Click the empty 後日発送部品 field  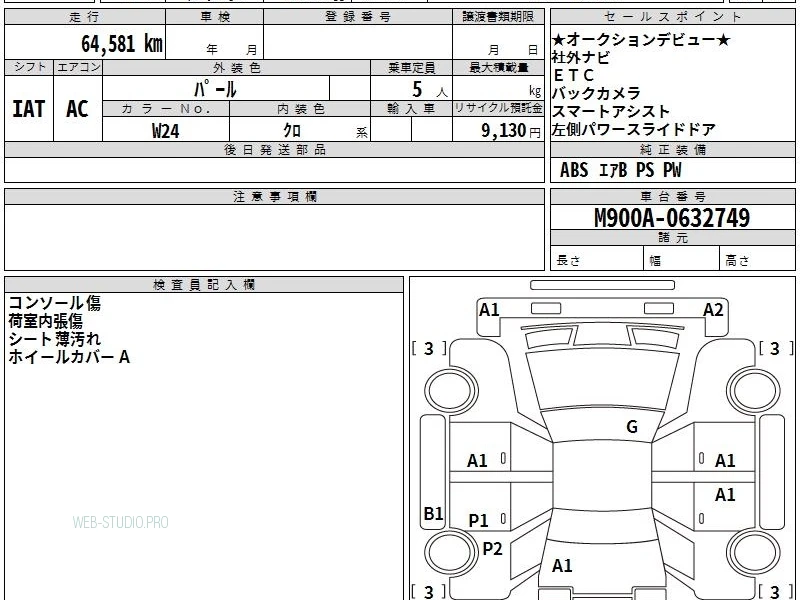[274, 170]
